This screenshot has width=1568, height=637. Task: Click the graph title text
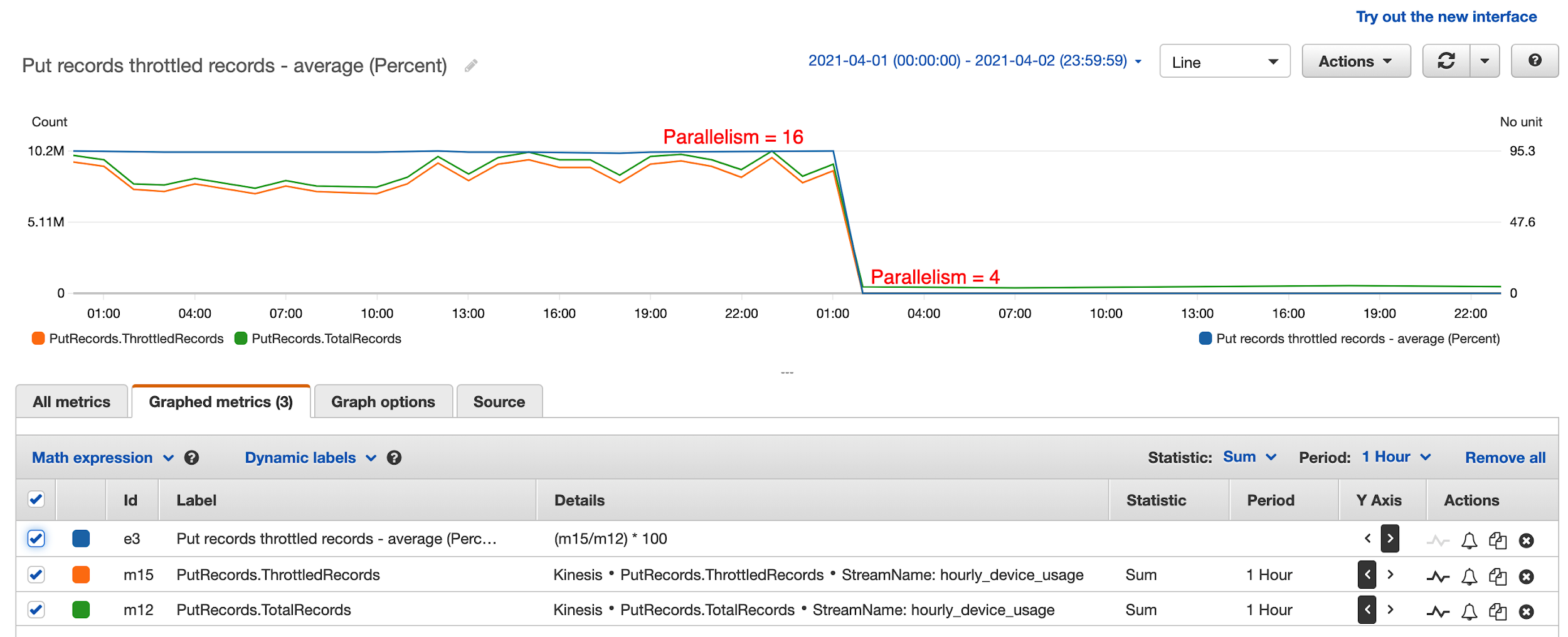(235, 65)
